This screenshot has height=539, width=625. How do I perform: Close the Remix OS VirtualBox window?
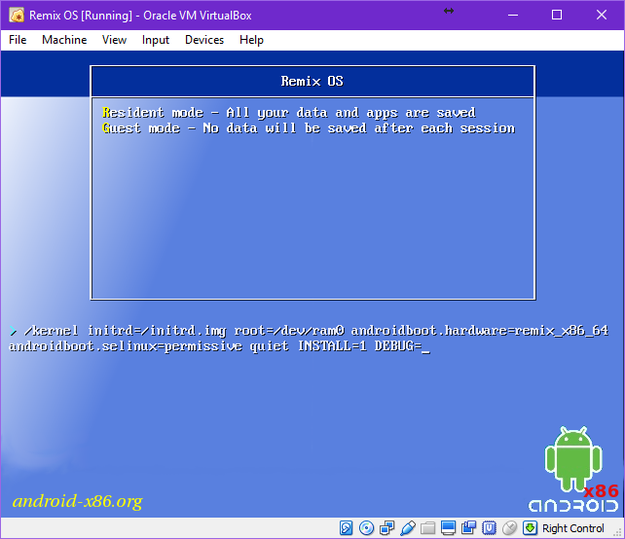tap(601, 15)
